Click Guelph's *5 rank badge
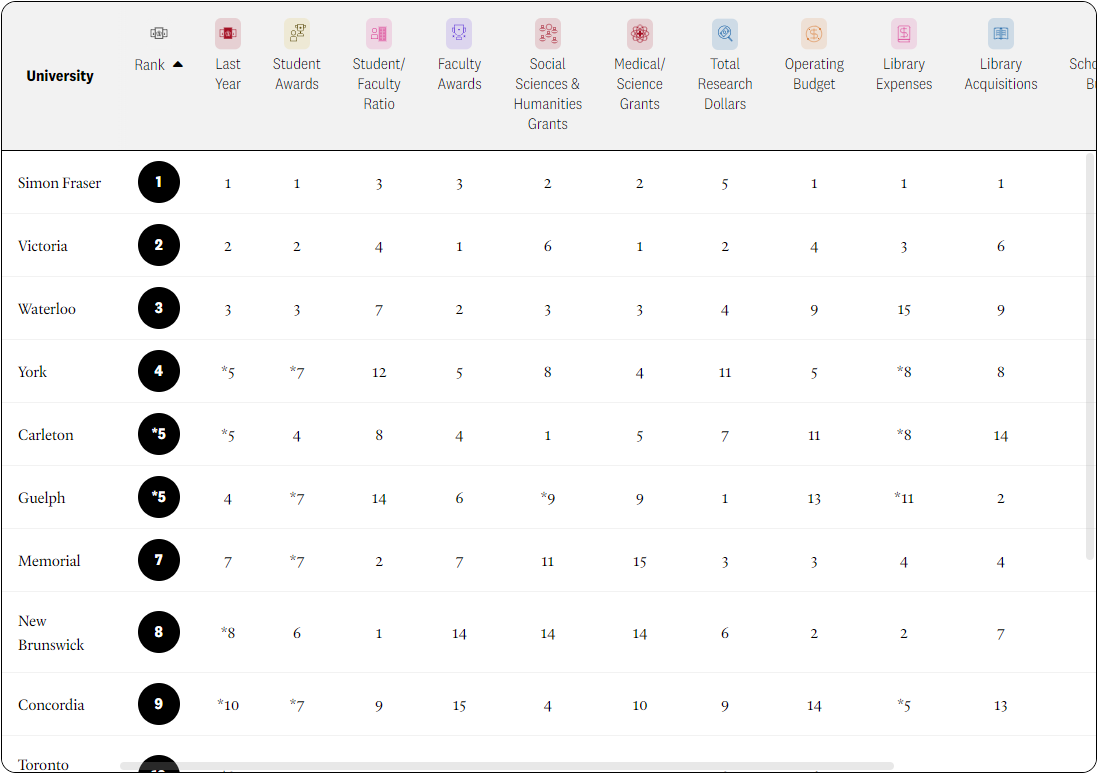 [x=159, y=497]
